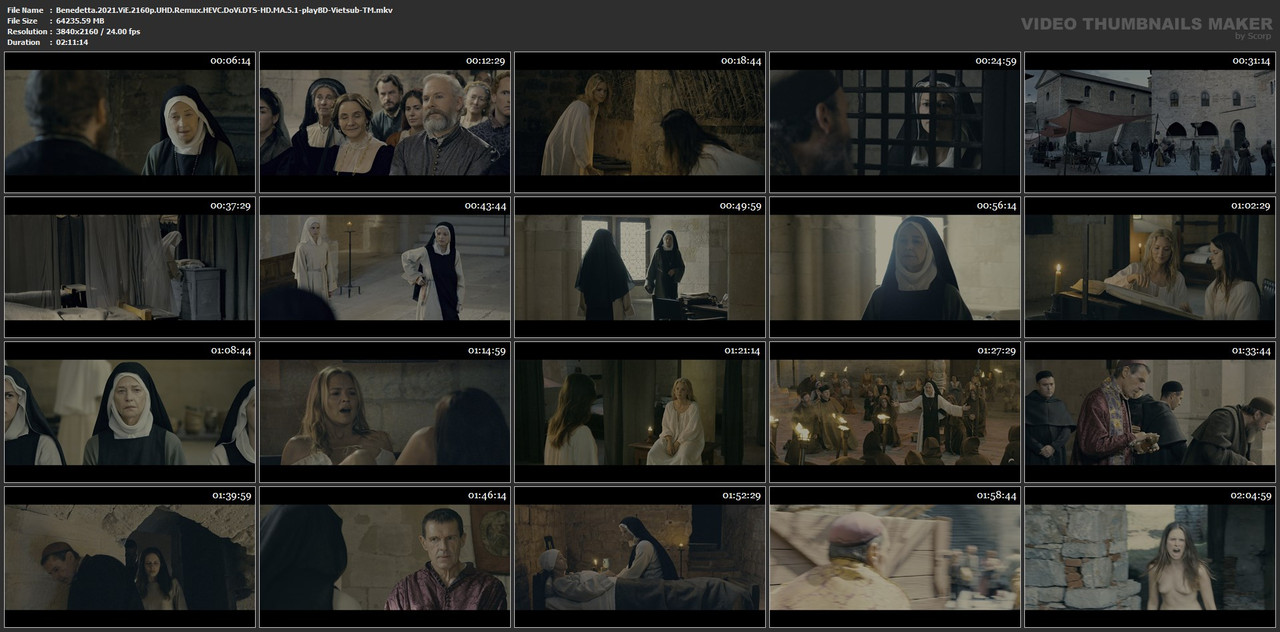
Task: Select the town square thumbnail at 00:31:14
Action: tap(1150, 122)
